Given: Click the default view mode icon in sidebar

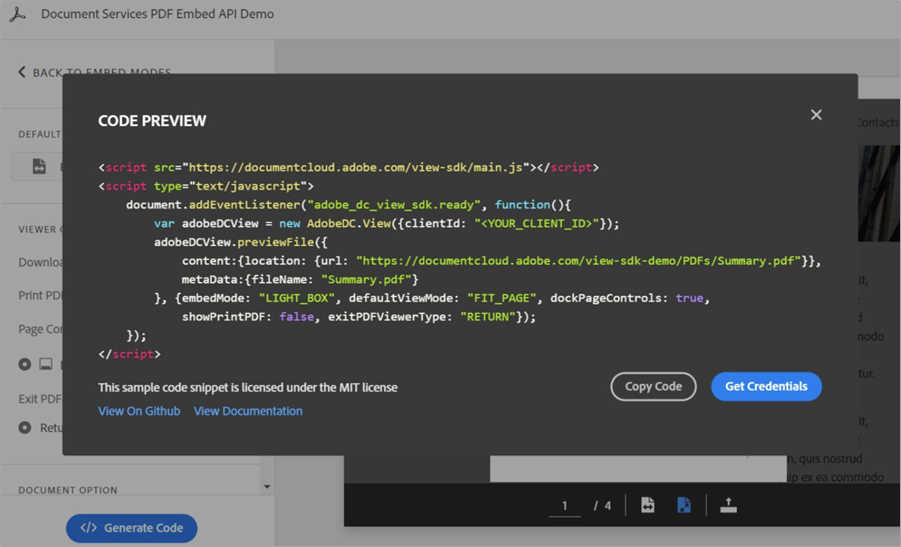Looking at the screenshot, I should coord(38,167).
